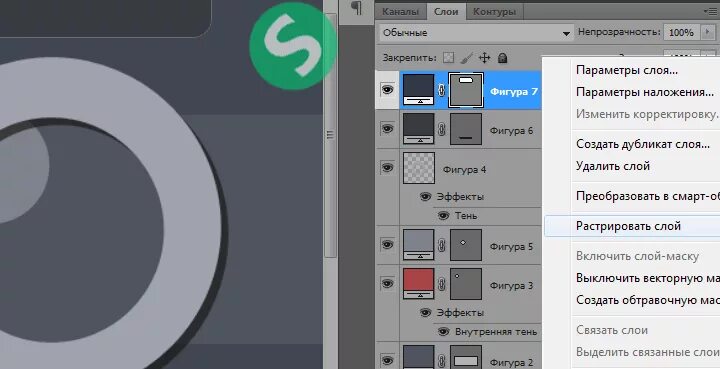Click Фигура 2 fill color thumbnail
This screenshot has height=369, width=720.
coord(418,357)
